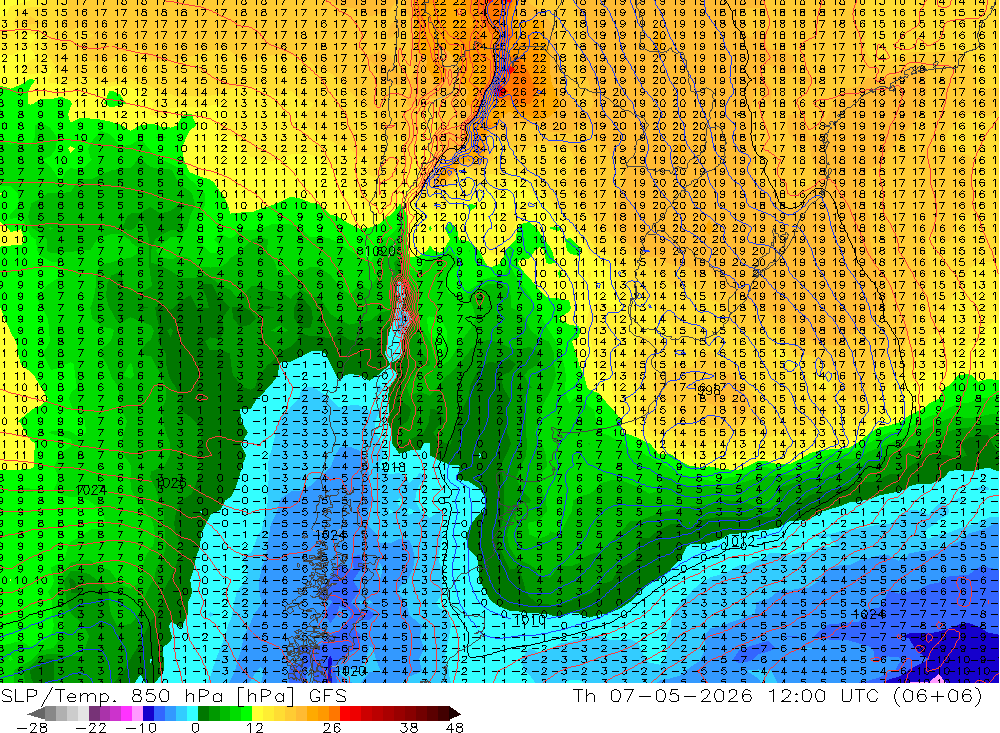This screenshot has height=733, width=1000.
Task: Pick the dark blue swatch above the -10 label
Action: 148,713
